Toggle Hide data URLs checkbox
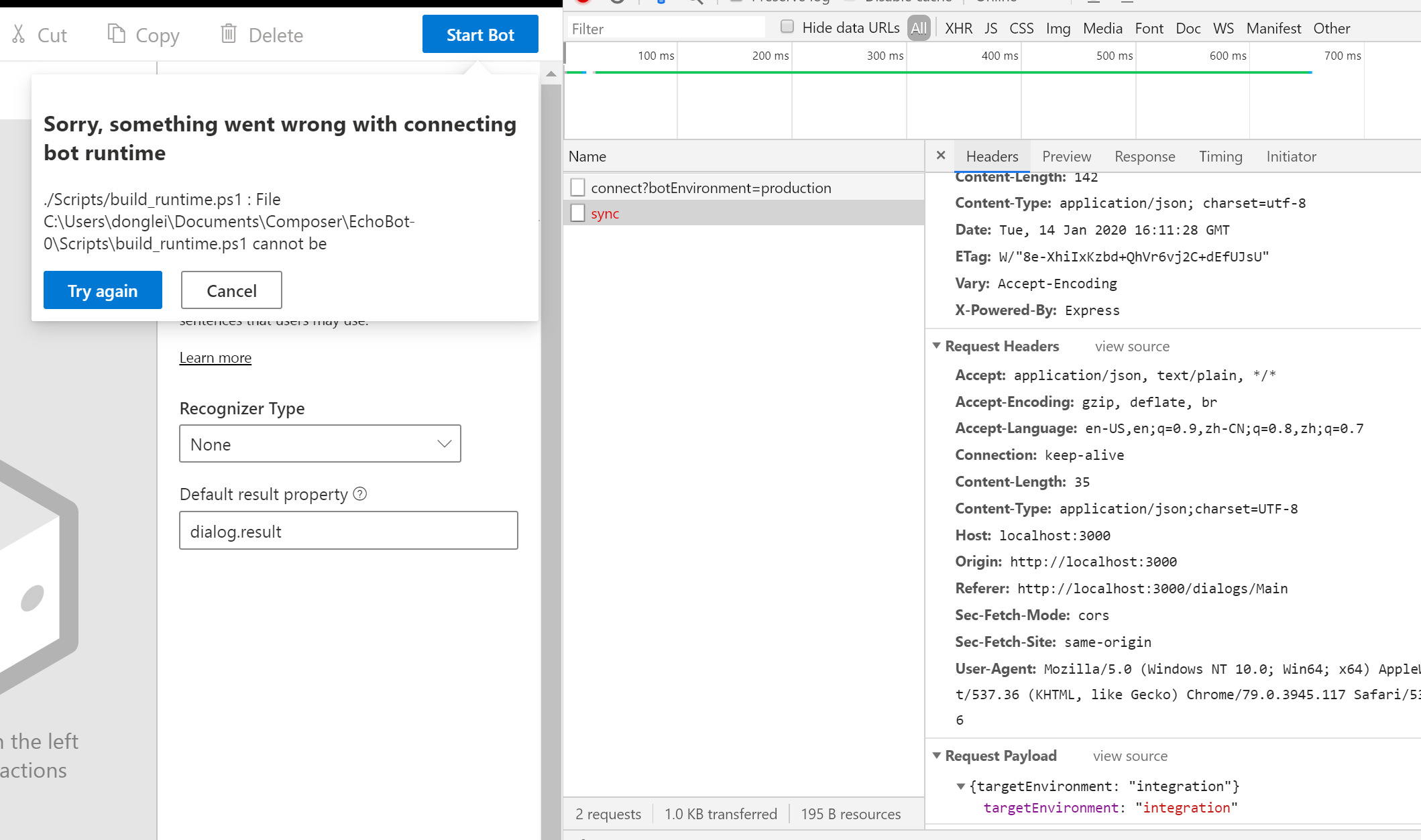This screenshot has height=840, width=1421. pyautogui.click(x=787, y=27)
